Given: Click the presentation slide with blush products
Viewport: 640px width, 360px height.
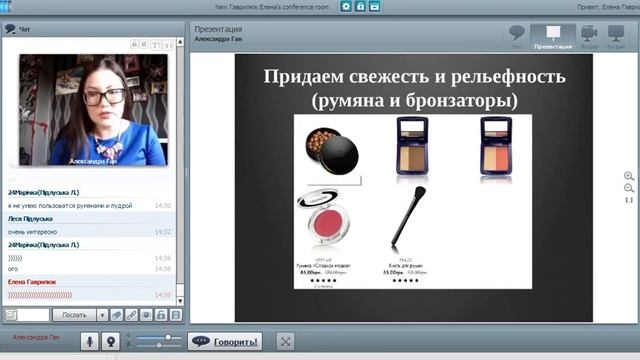Looking at the screenshot, I should [x=413, y=188].
